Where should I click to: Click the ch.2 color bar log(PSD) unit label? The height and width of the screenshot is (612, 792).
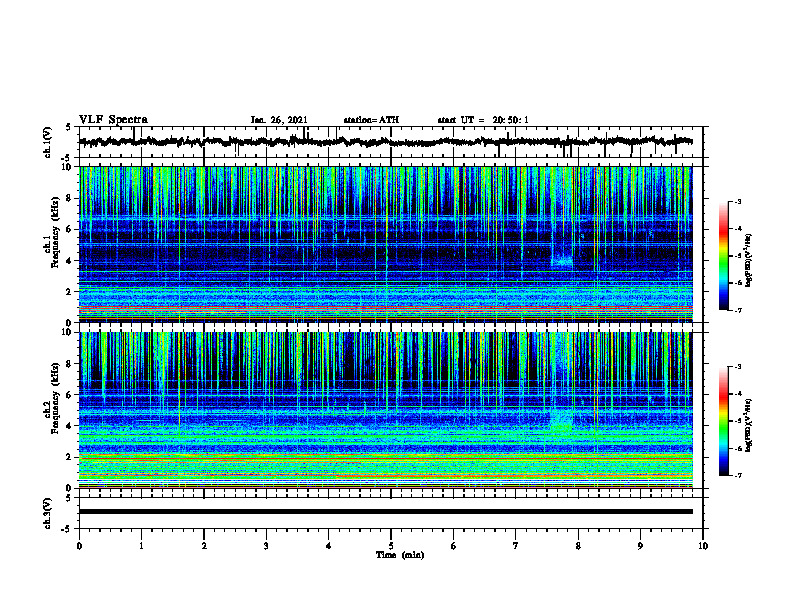[x=749, y=425]
